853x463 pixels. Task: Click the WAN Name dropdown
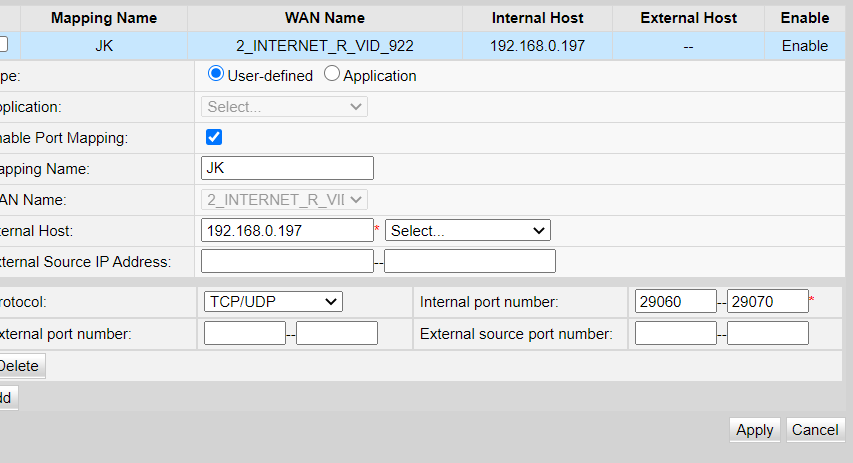pyautogui.click(x=285, y=199)
